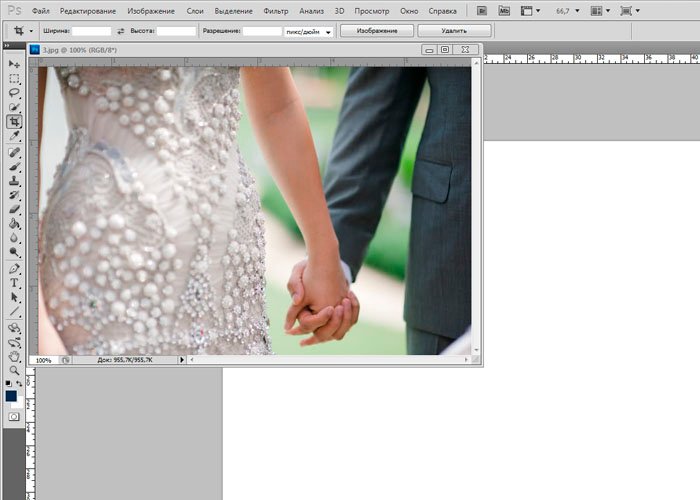Select the Rectangular Marquee tool

tap(14, 78)
